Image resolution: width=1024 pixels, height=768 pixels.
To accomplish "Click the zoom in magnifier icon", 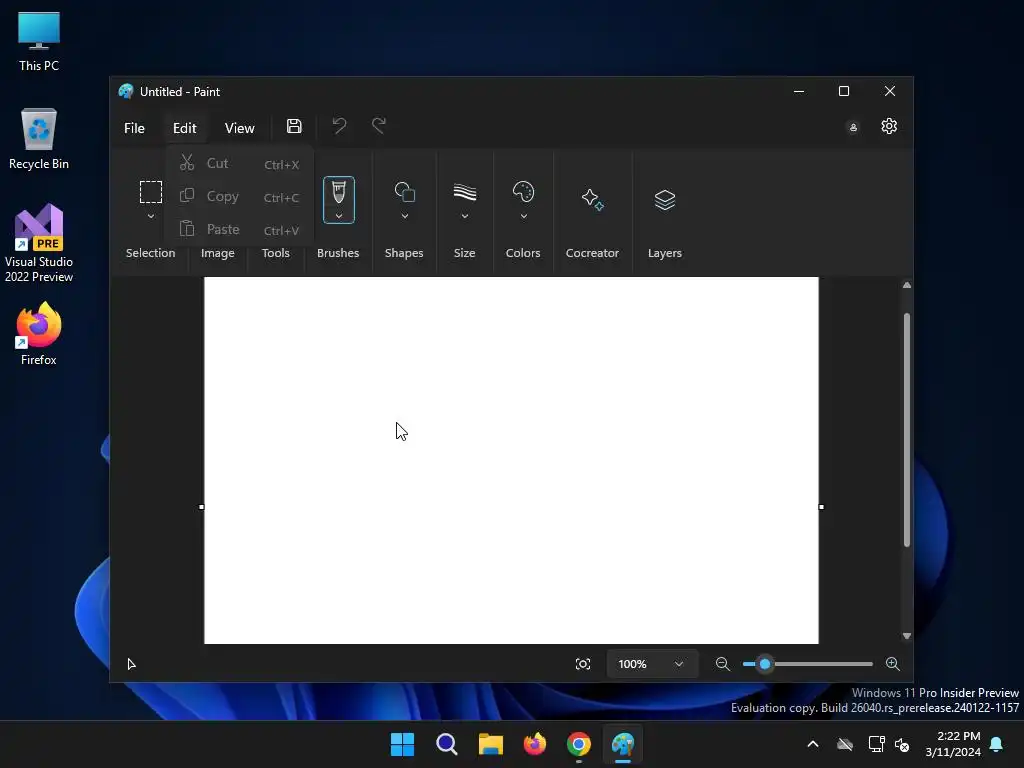I will point(893,664).
